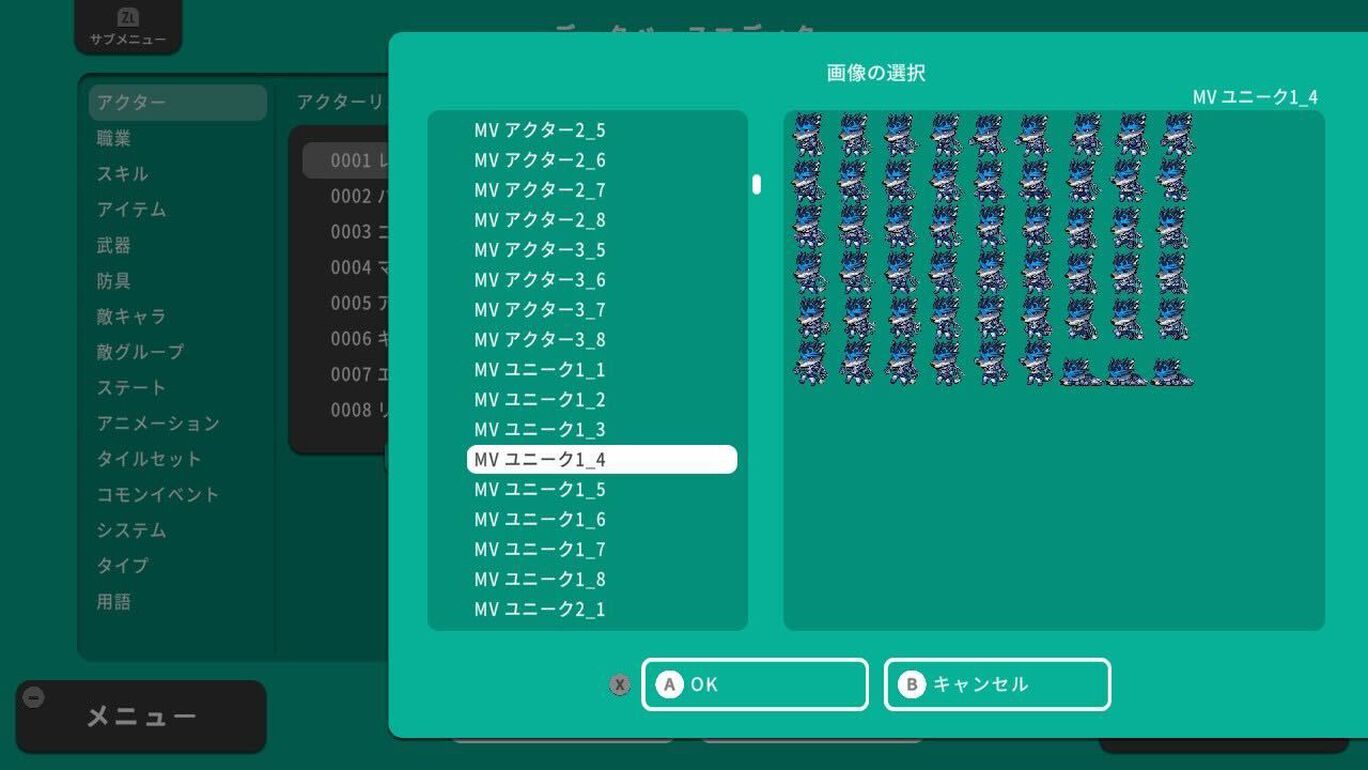
Task: Switch to 用語 database category
Action: tap(178, 602)
